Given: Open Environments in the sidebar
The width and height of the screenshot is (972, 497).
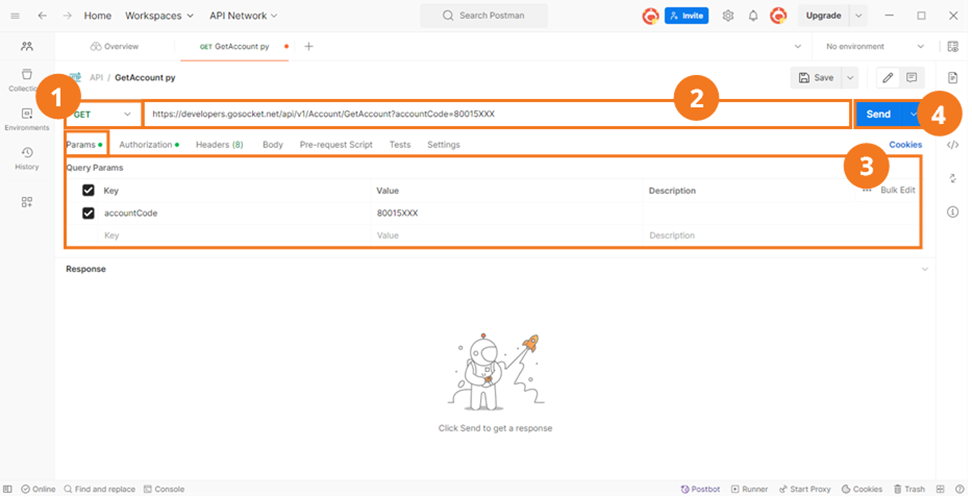Looking at the screenshot, I should 27,119.
